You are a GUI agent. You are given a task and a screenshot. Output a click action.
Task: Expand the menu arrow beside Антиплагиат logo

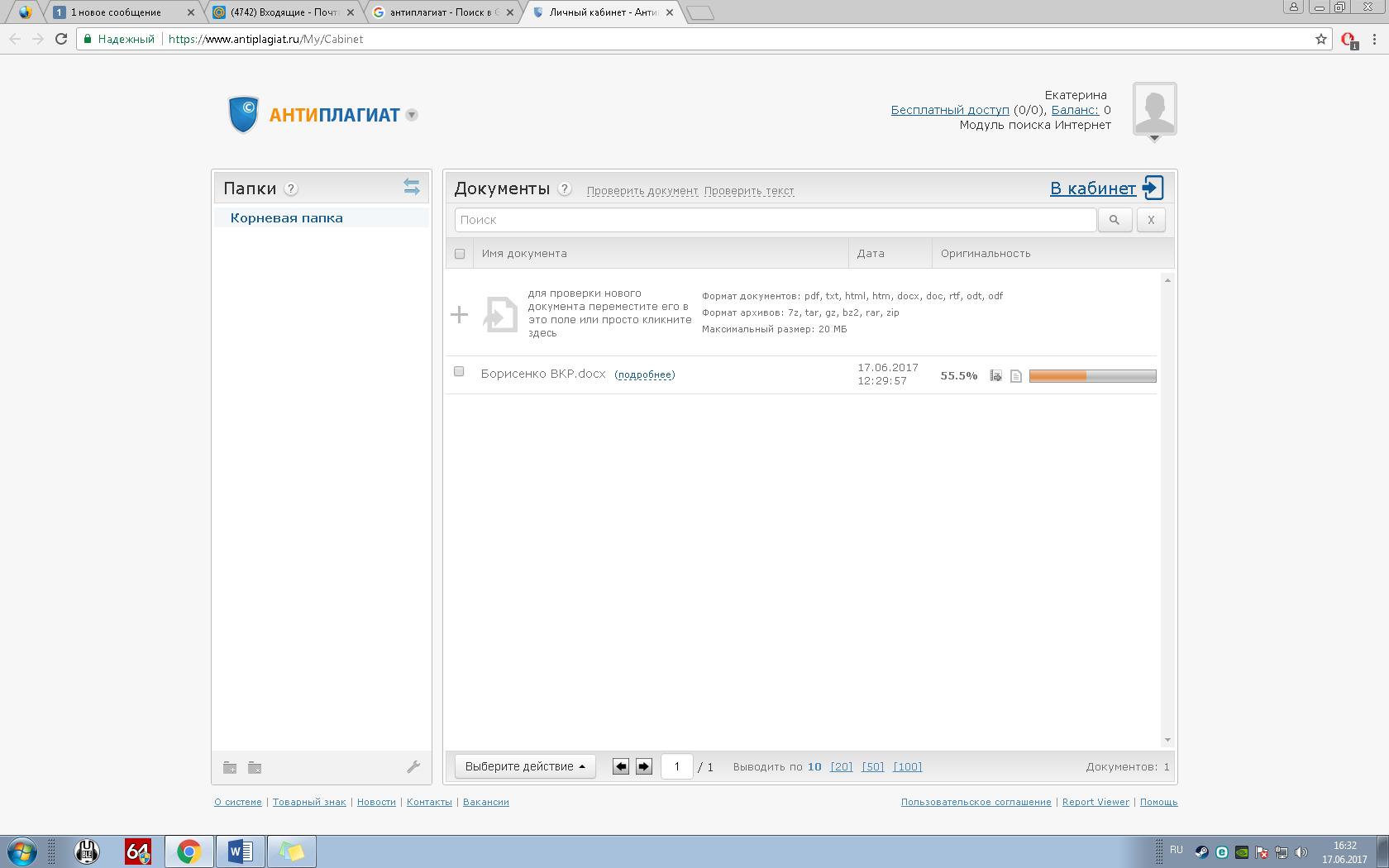[412, 115]
